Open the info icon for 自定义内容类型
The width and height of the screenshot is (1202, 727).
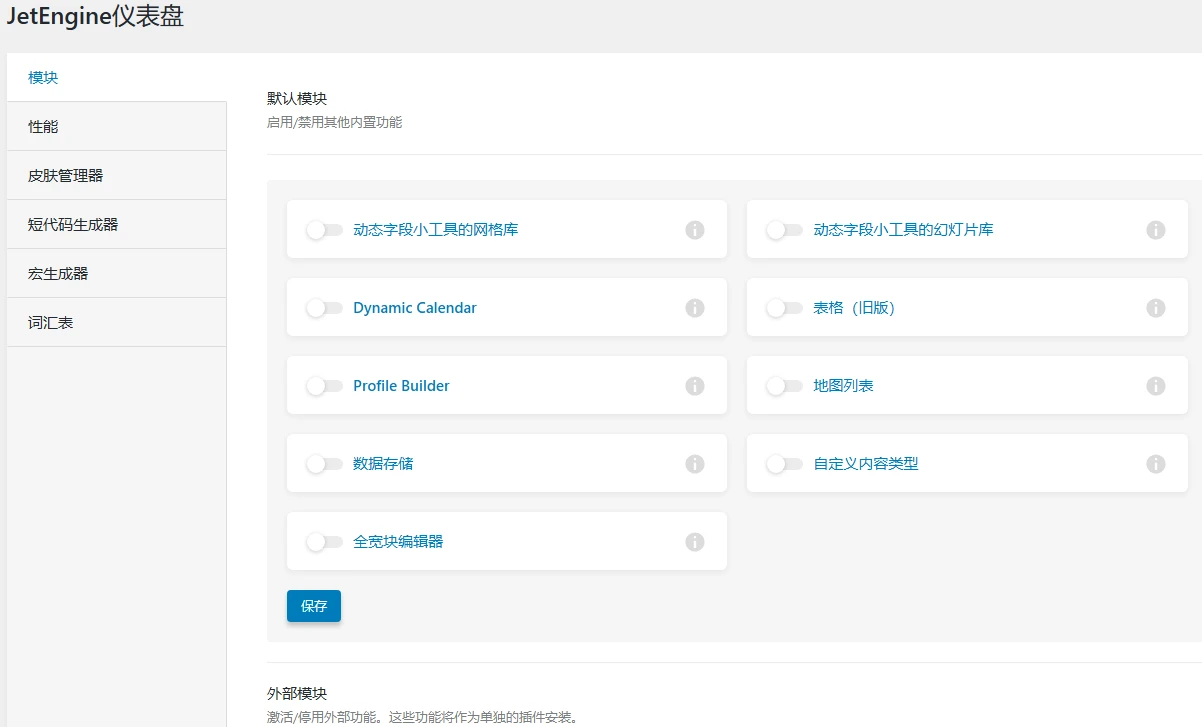(x=1156, y=463)
